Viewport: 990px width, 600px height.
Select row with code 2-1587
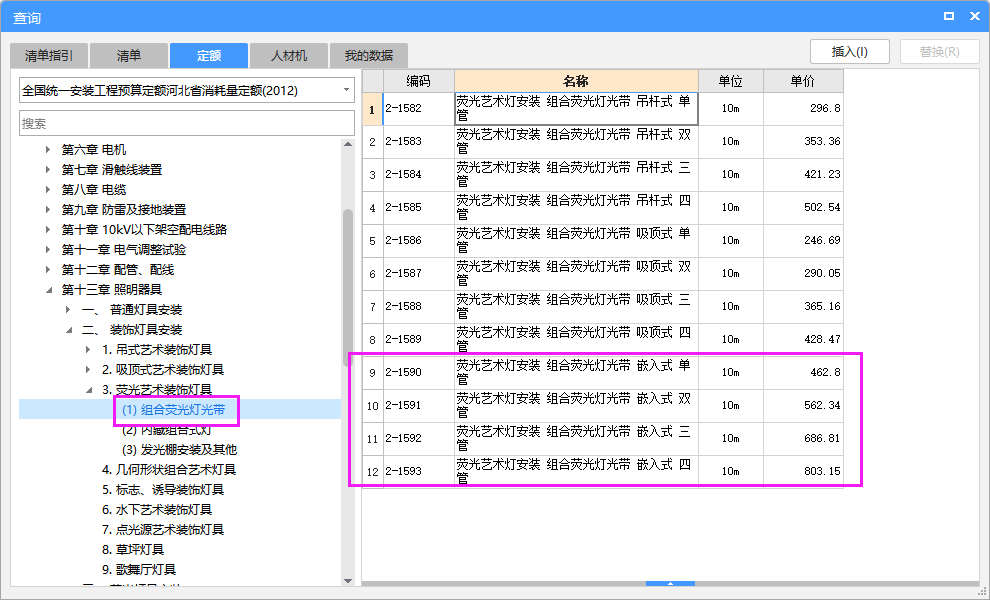[603, 273]
